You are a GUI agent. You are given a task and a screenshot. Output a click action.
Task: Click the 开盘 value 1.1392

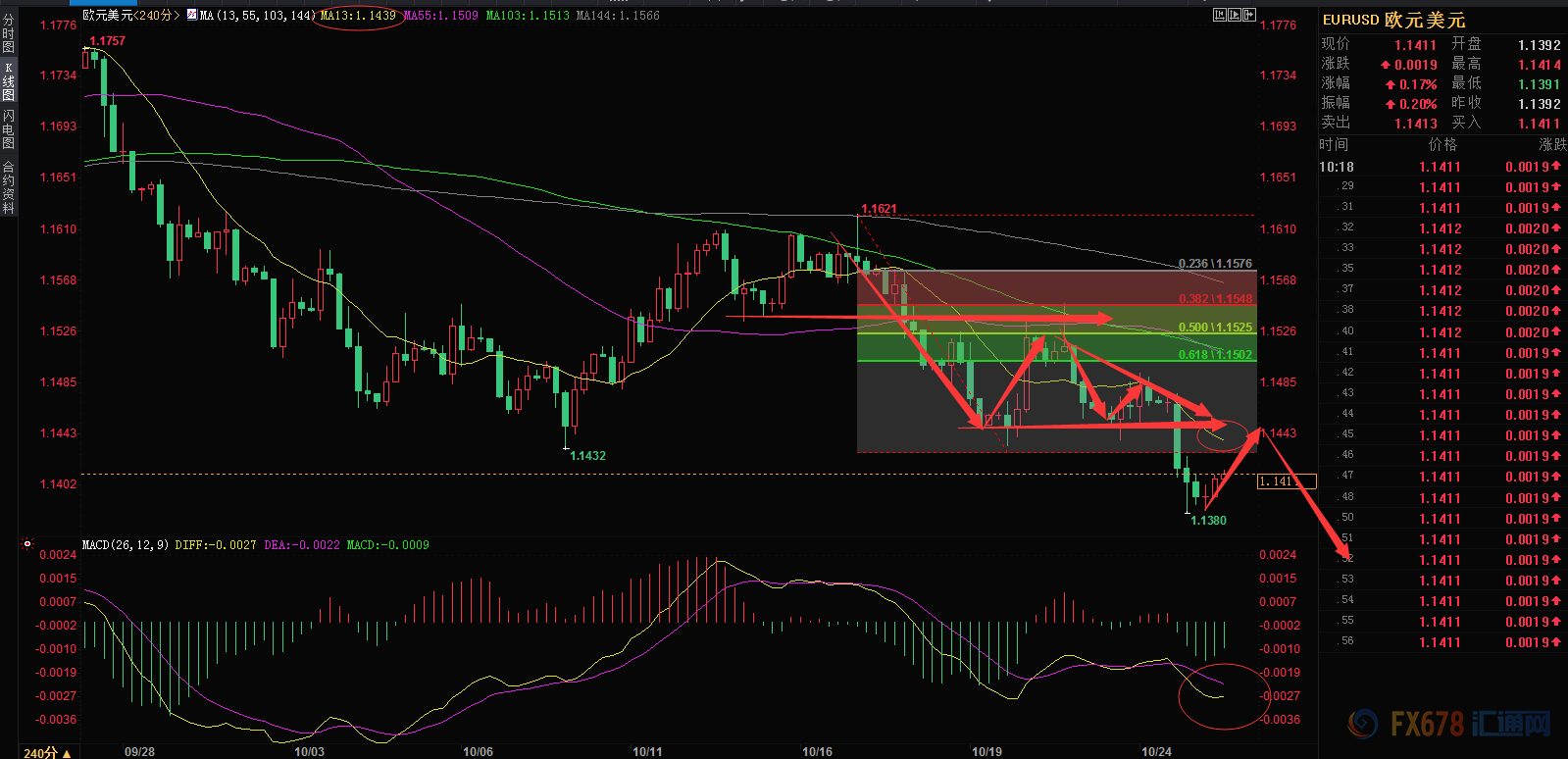[1539, 45]
